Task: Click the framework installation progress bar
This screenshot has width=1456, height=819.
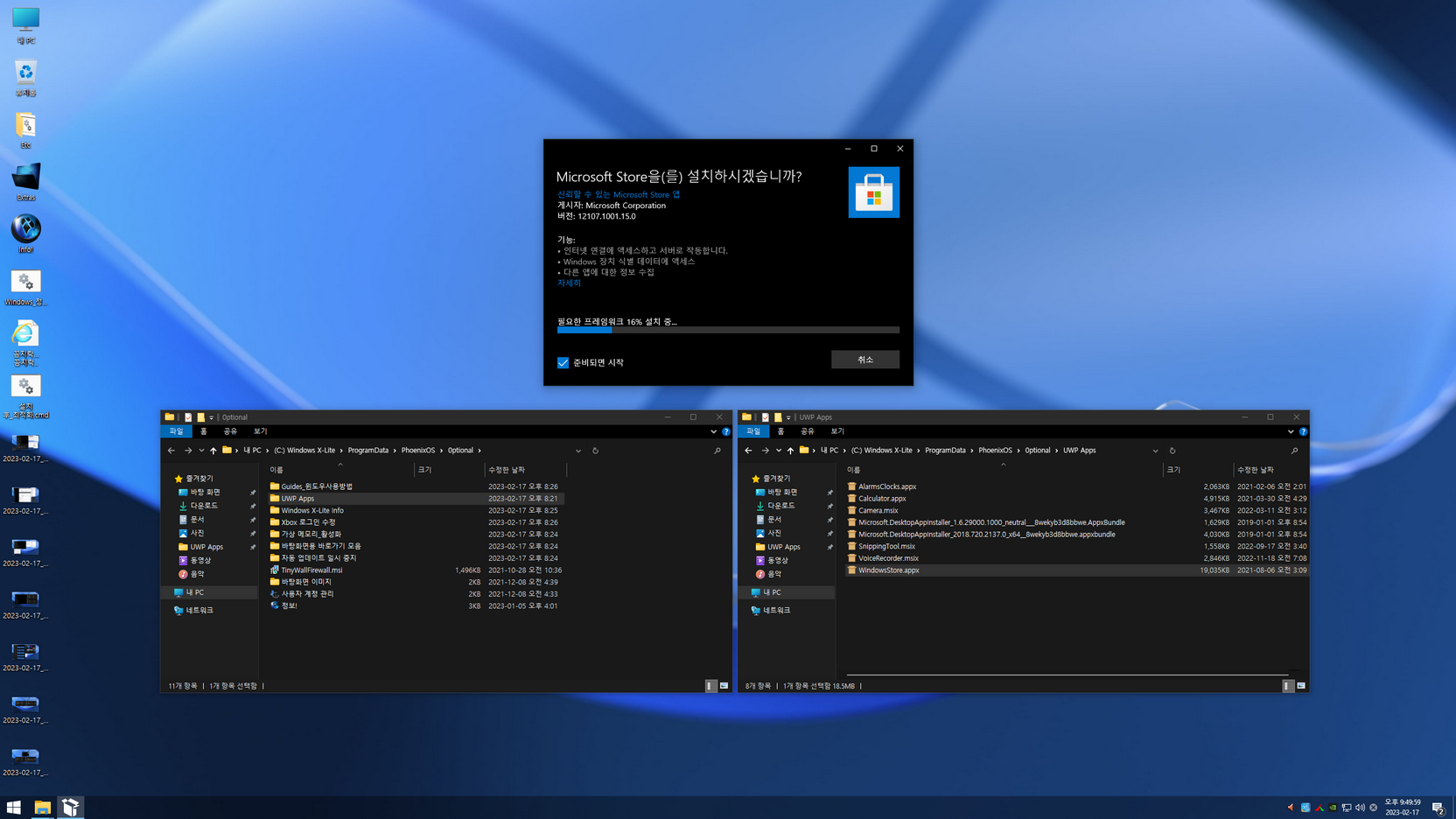Action: [x=728, y=330]
